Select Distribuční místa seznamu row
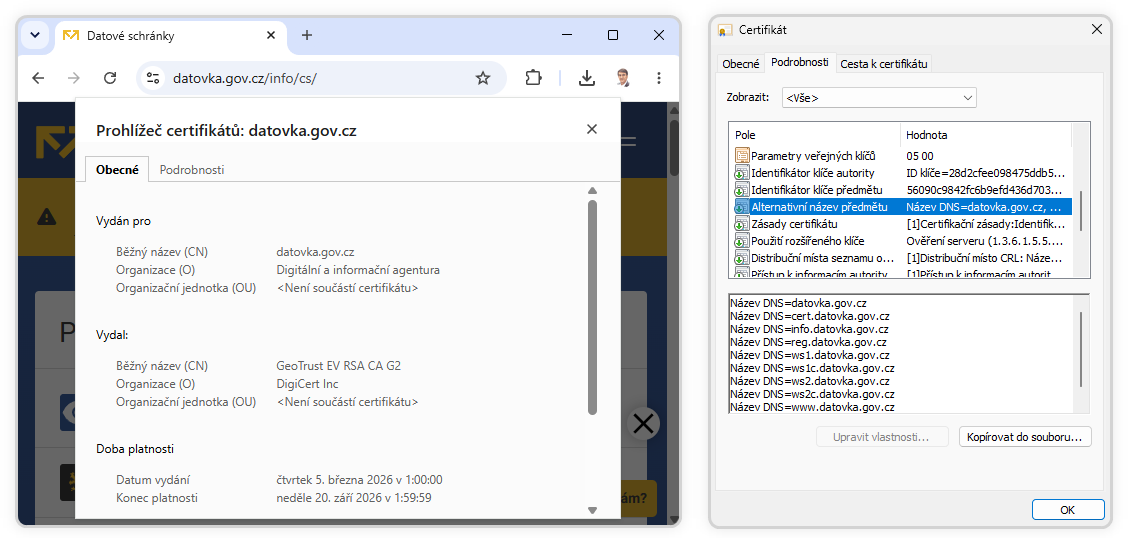This screenshot has width=1128, height=538. [901, 257]
